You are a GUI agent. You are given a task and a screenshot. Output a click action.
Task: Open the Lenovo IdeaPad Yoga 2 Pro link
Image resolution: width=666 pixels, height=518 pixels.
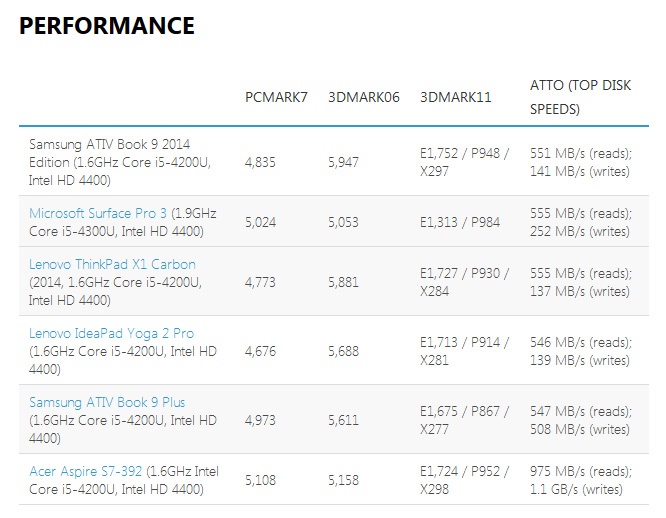click(111, 333)
